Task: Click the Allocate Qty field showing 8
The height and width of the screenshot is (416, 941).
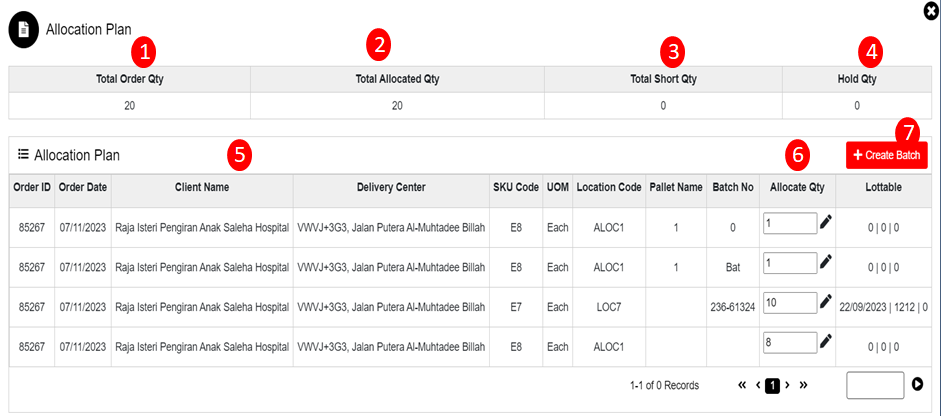Action: pos(788,341)
